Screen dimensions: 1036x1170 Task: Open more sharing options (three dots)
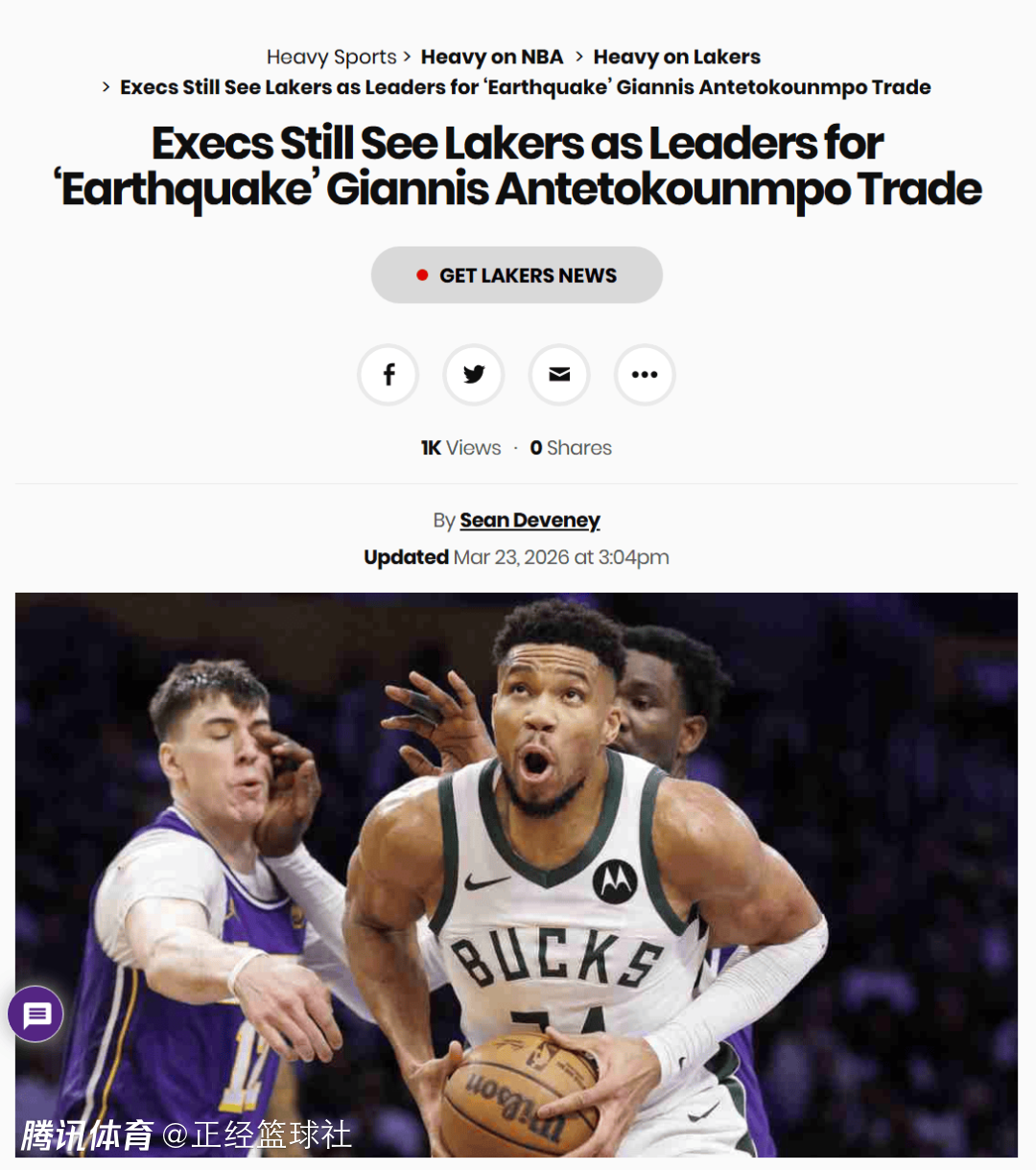click(645, 374)
